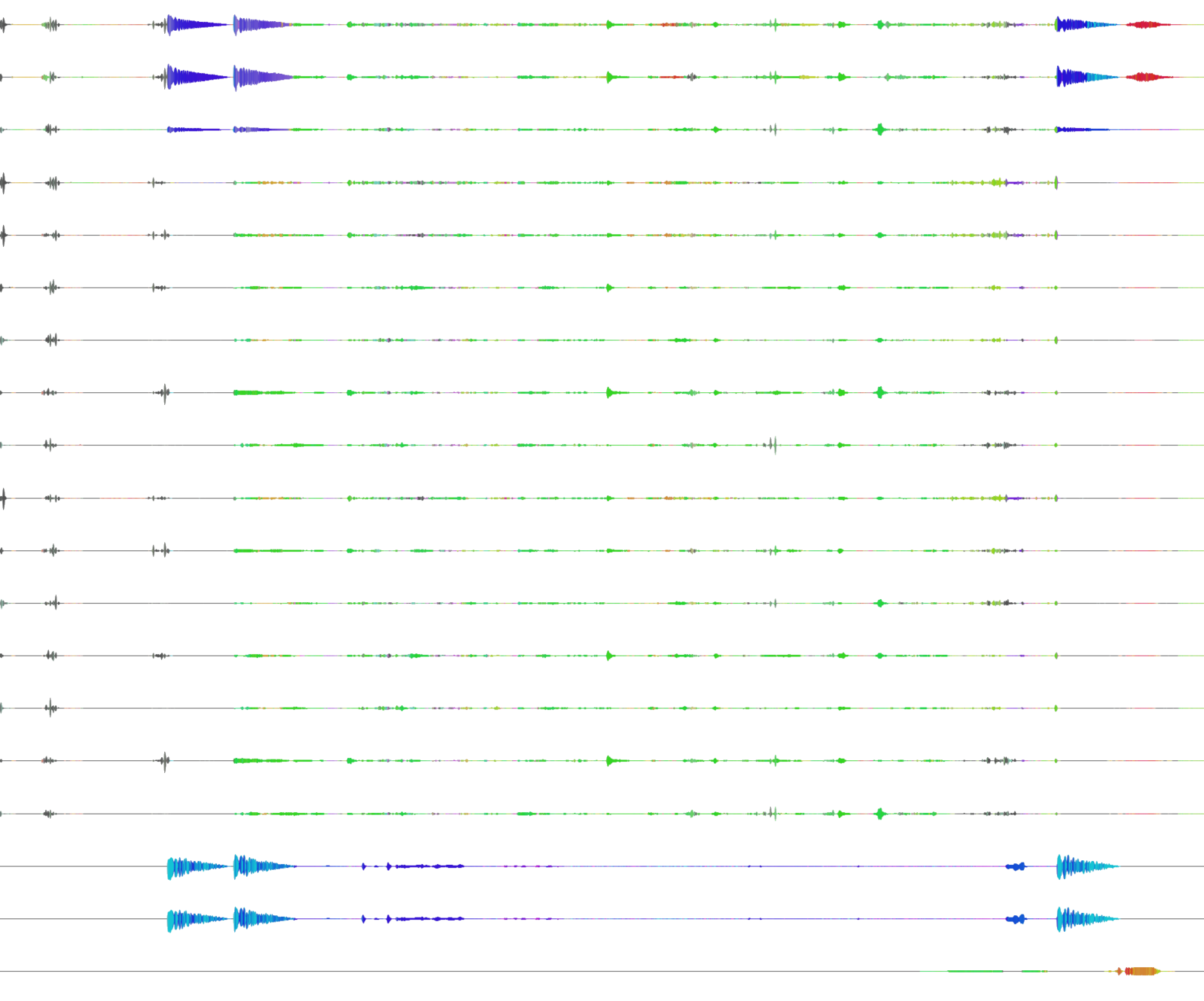
Task: Click the tall gray spike in the eighth track
Action: click(165, 393)
